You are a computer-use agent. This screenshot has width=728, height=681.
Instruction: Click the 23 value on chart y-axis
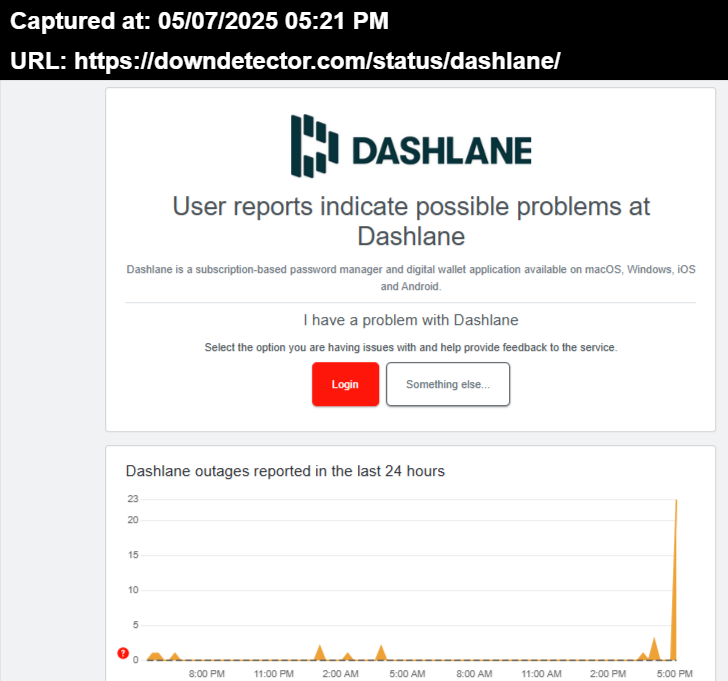tap(133, 499)
